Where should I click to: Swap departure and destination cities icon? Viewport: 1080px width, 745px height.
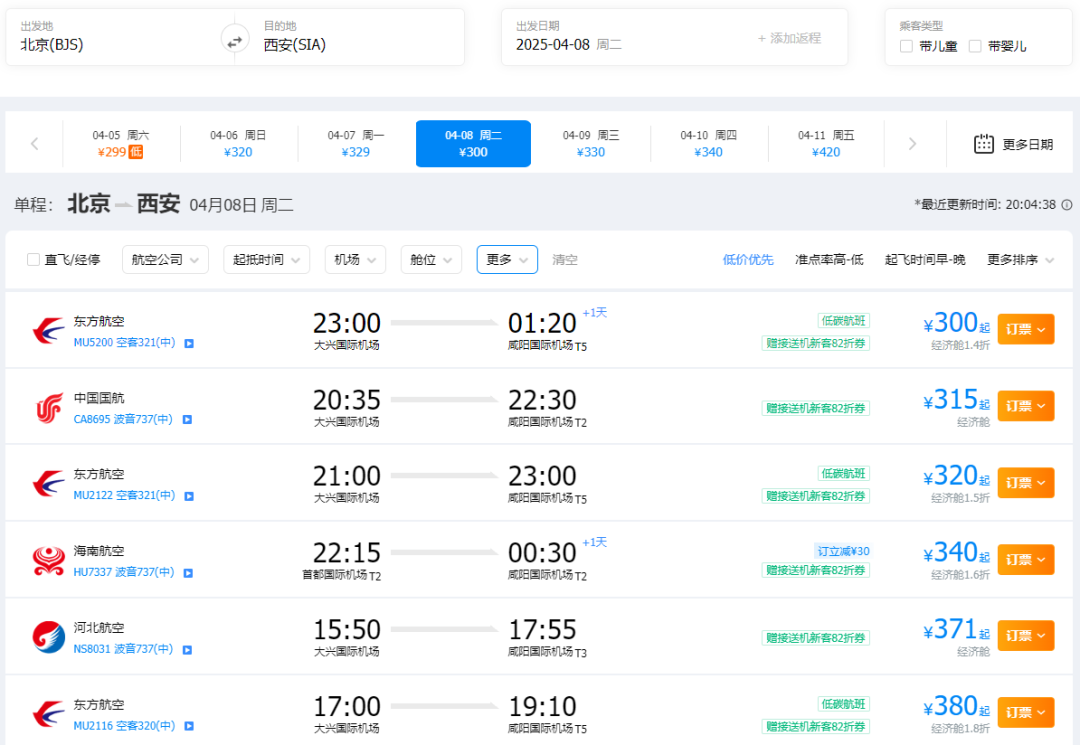tap(234, 41)
